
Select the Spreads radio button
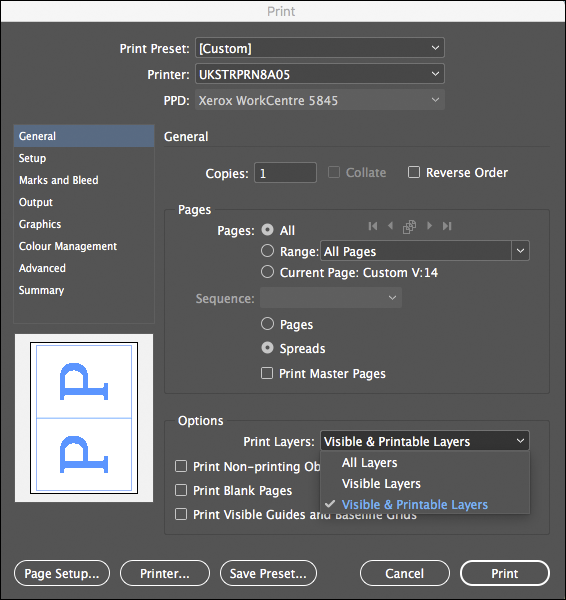click(267, 348)
